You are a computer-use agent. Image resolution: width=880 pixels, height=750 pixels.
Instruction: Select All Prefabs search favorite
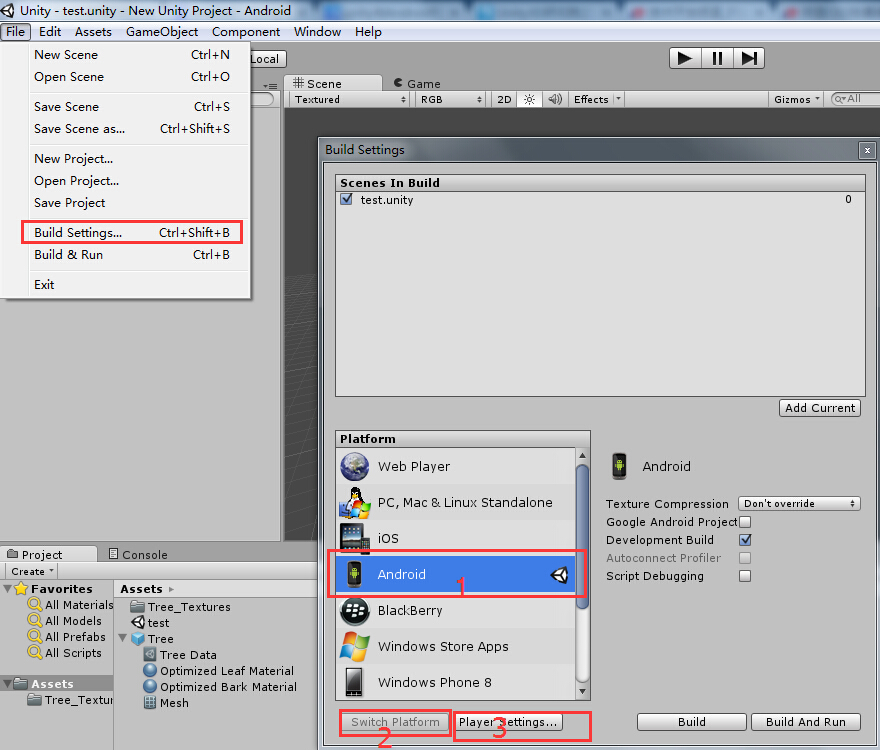(67, 637)
